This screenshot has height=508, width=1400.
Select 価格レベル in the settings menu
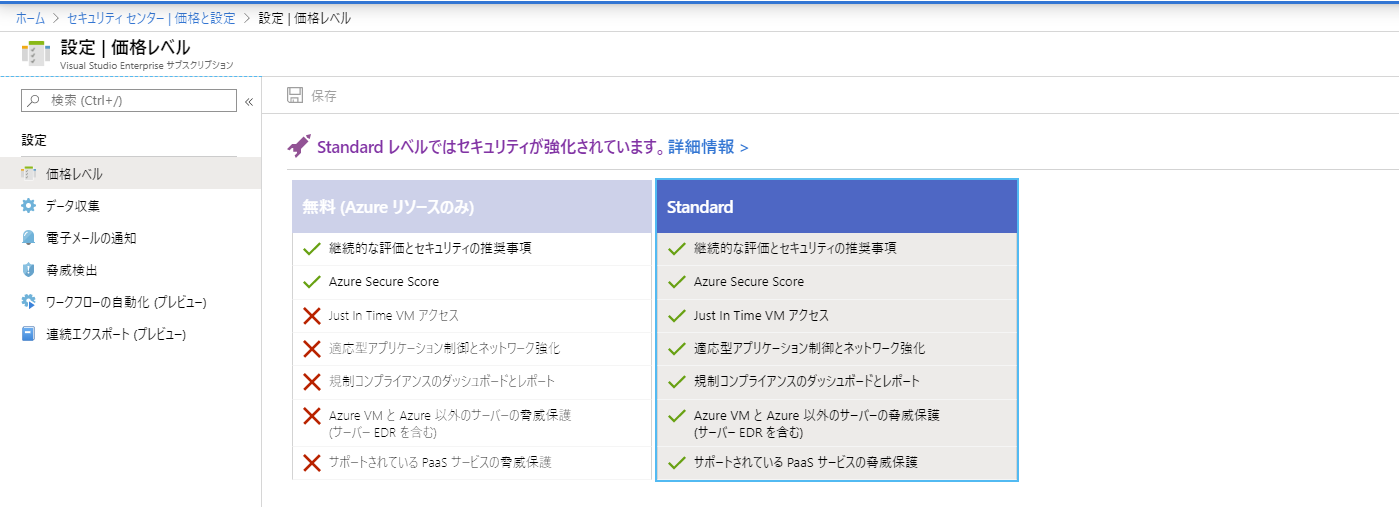pos(131,174)
